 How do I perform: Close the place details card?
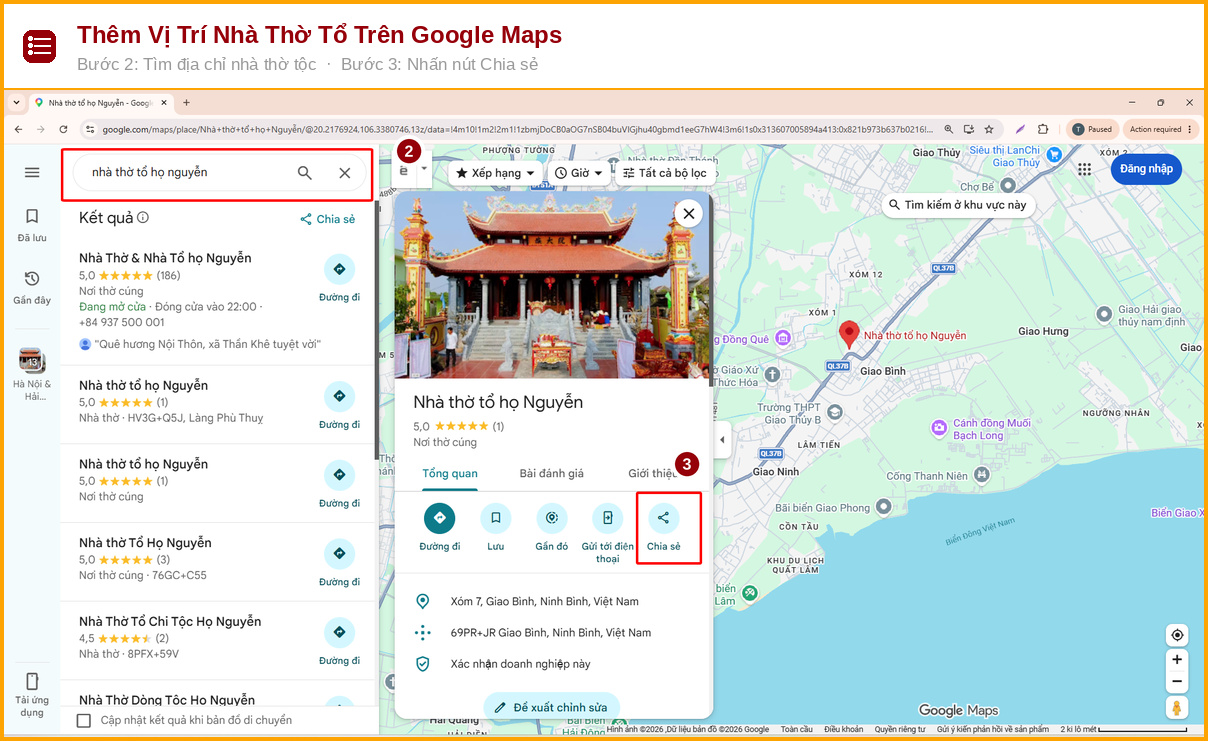pyautogui.click(x=688, y=213)
